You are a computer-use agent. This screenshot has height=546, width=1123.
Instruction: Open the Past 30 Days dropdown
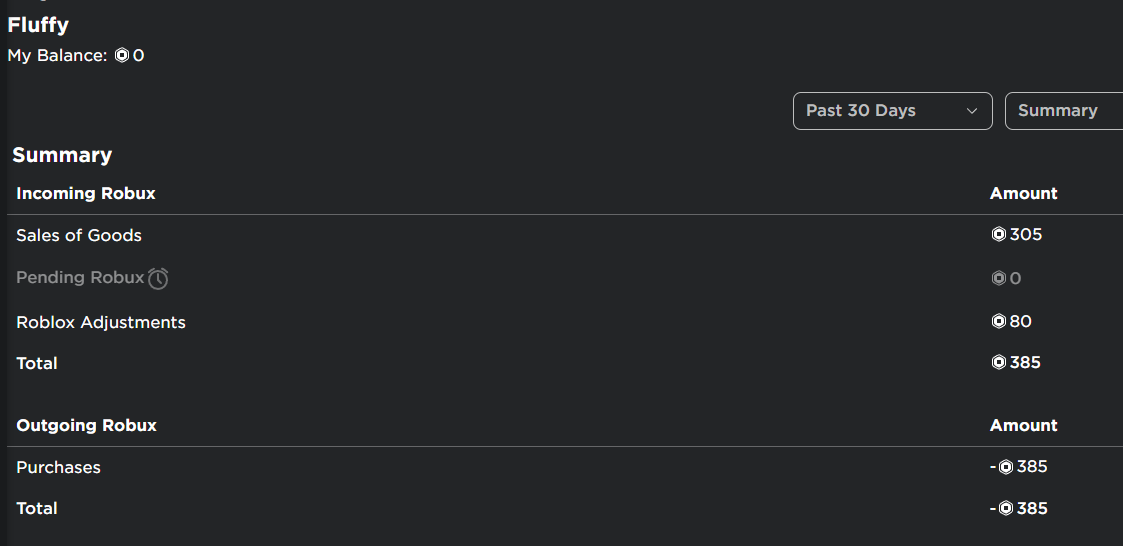[x=892, y=111]
